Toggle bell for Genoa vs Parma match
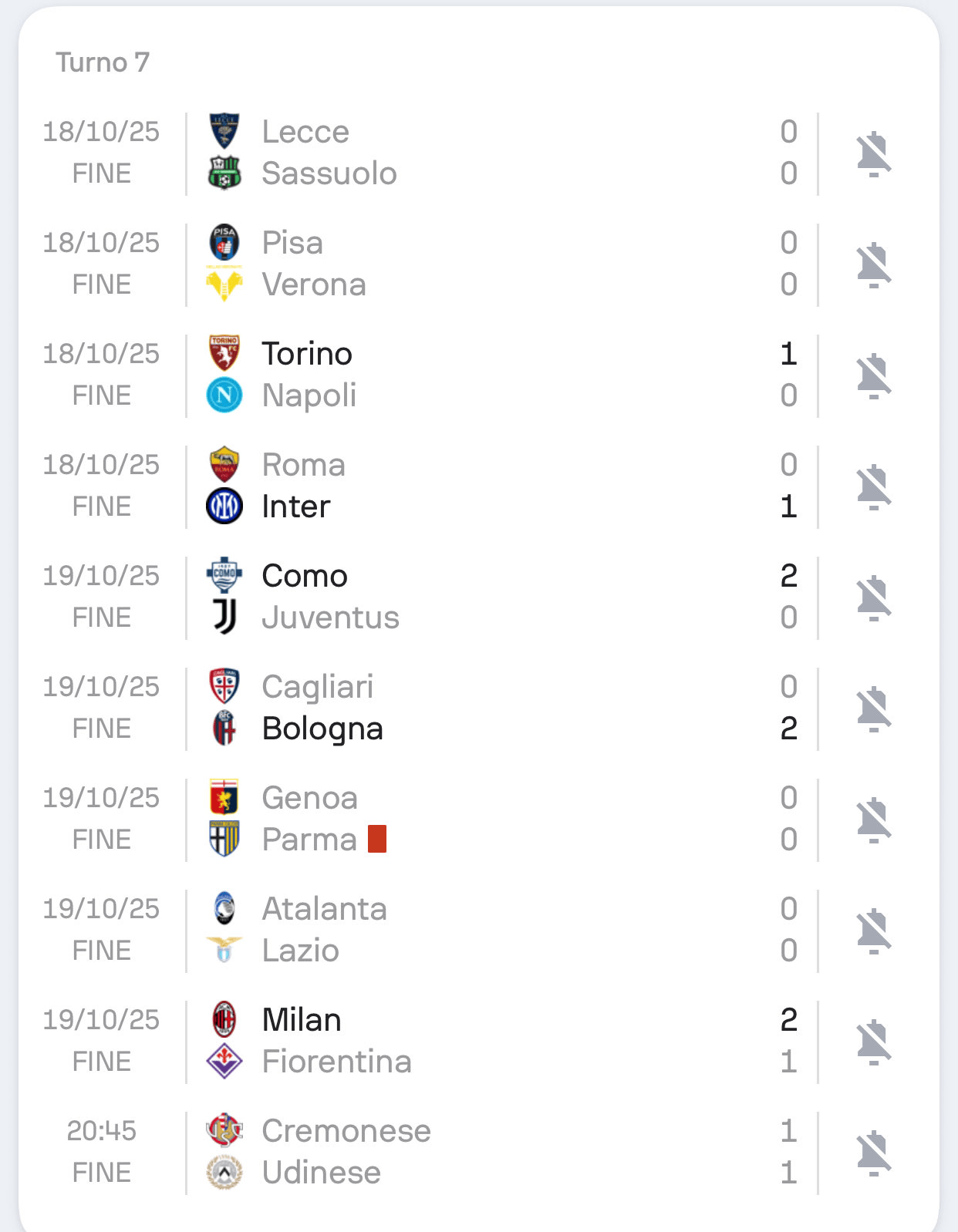This screenshot has width=958, height=1232. tap(874, 820)
